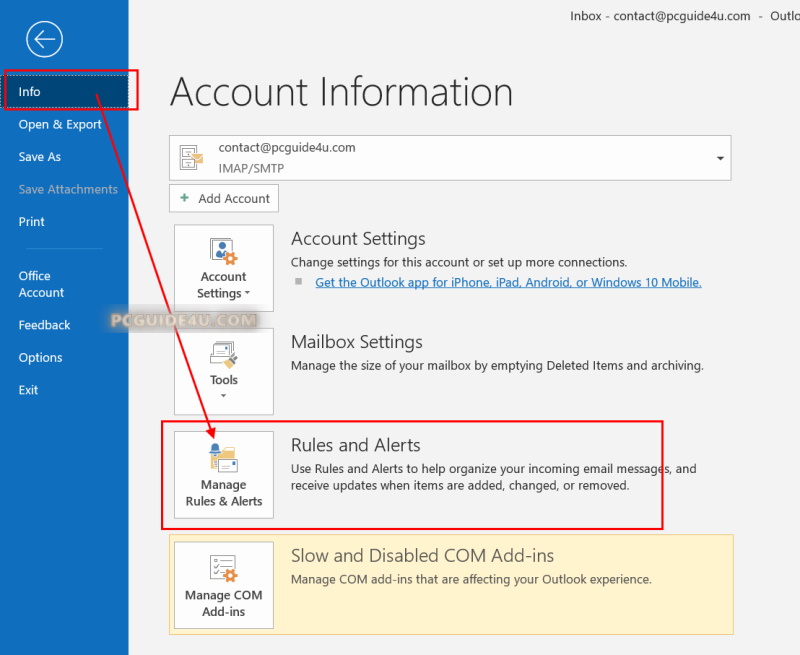Image resolution: width=800 pixels, height=655 pixels.
Task: Click the green plus Add Account icon
Action: tap(184, 199)
